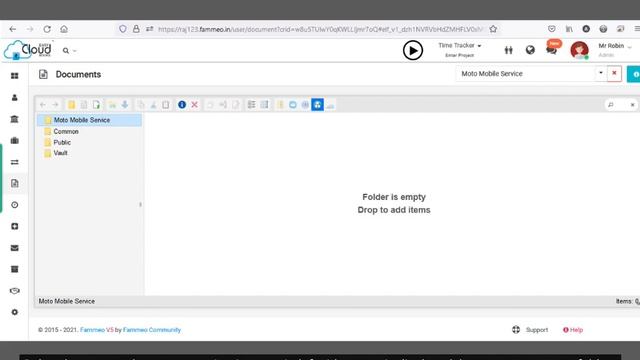Start the time tracker play button
Image resolution: width=640 pixels, height=360 pixels.
(x=413, y=50)
